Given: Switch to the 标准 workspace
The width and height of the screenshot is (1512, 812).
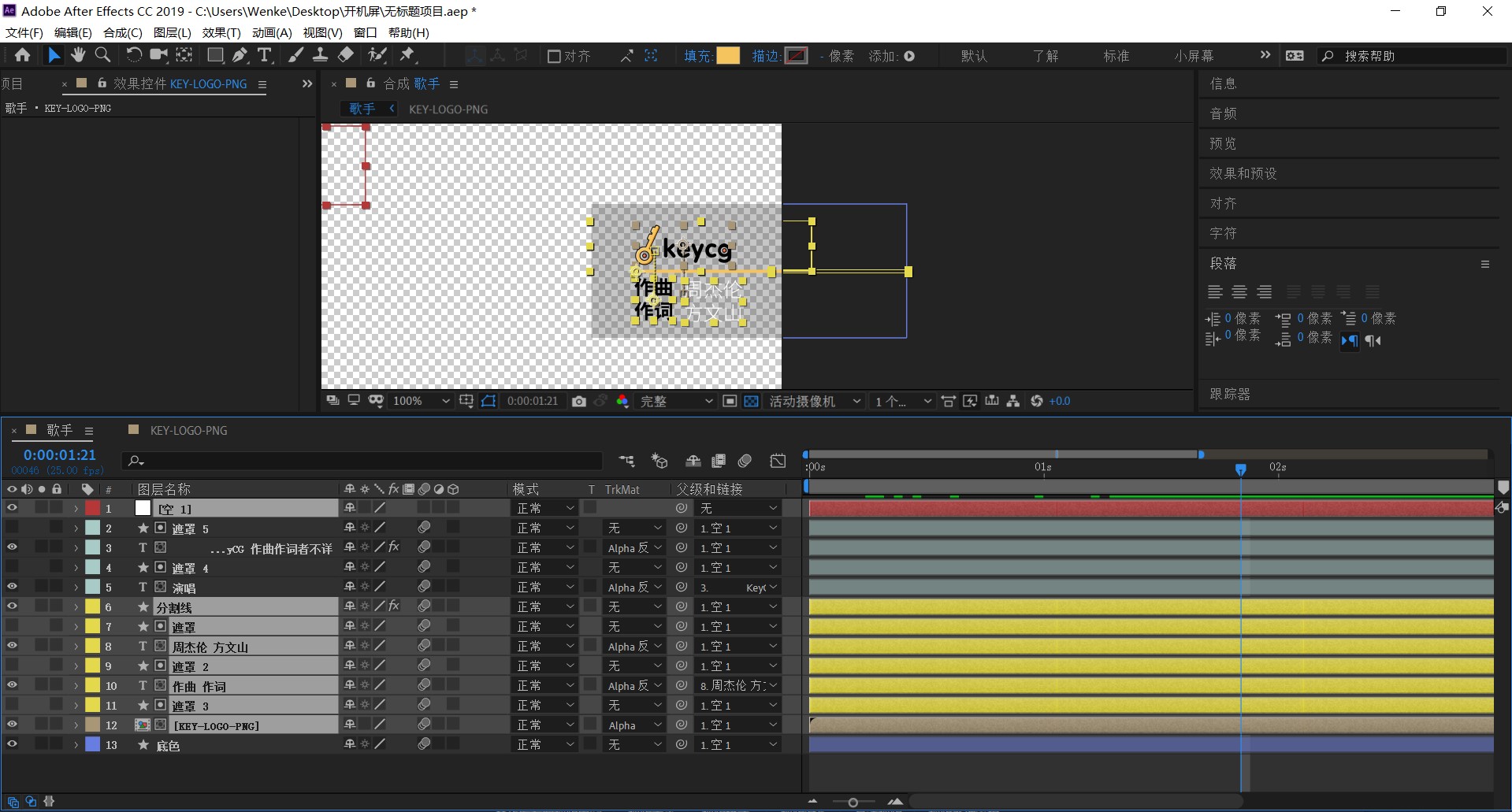Looking at the screenshot, I should click(1116, 56).
